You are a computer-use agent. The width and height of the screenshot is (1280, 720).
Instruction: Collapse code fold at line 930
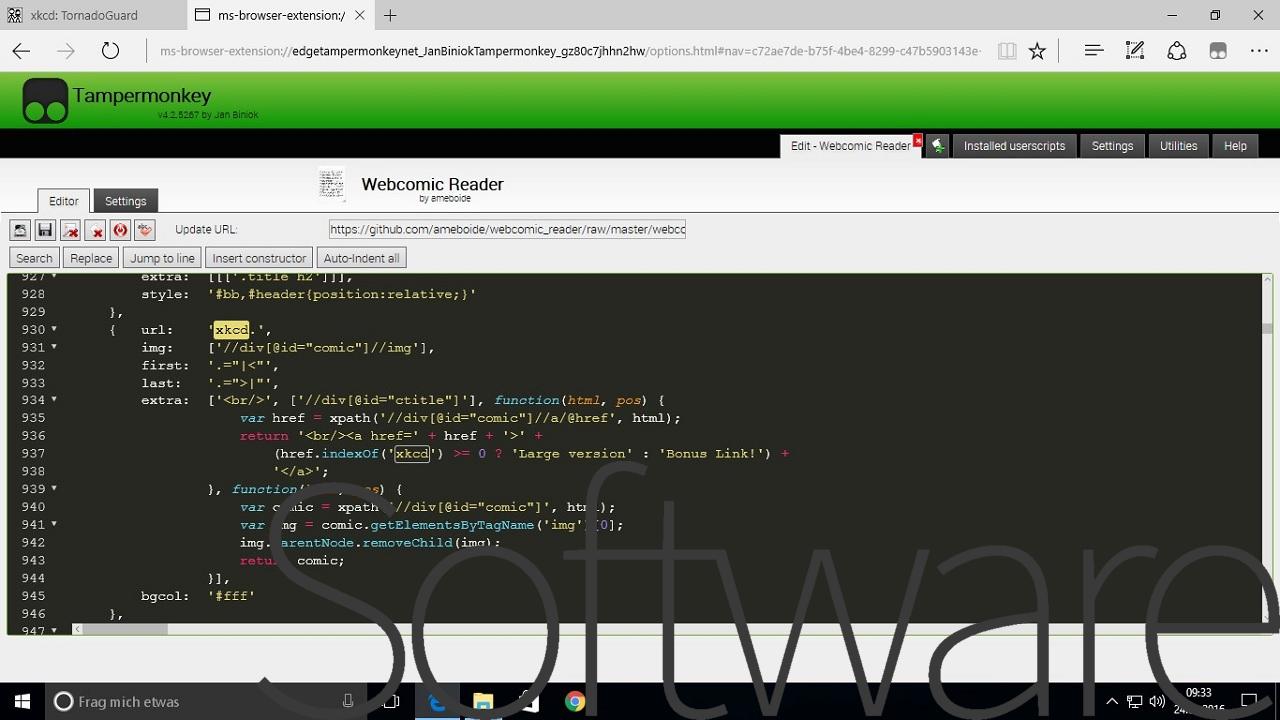point(54,329)
